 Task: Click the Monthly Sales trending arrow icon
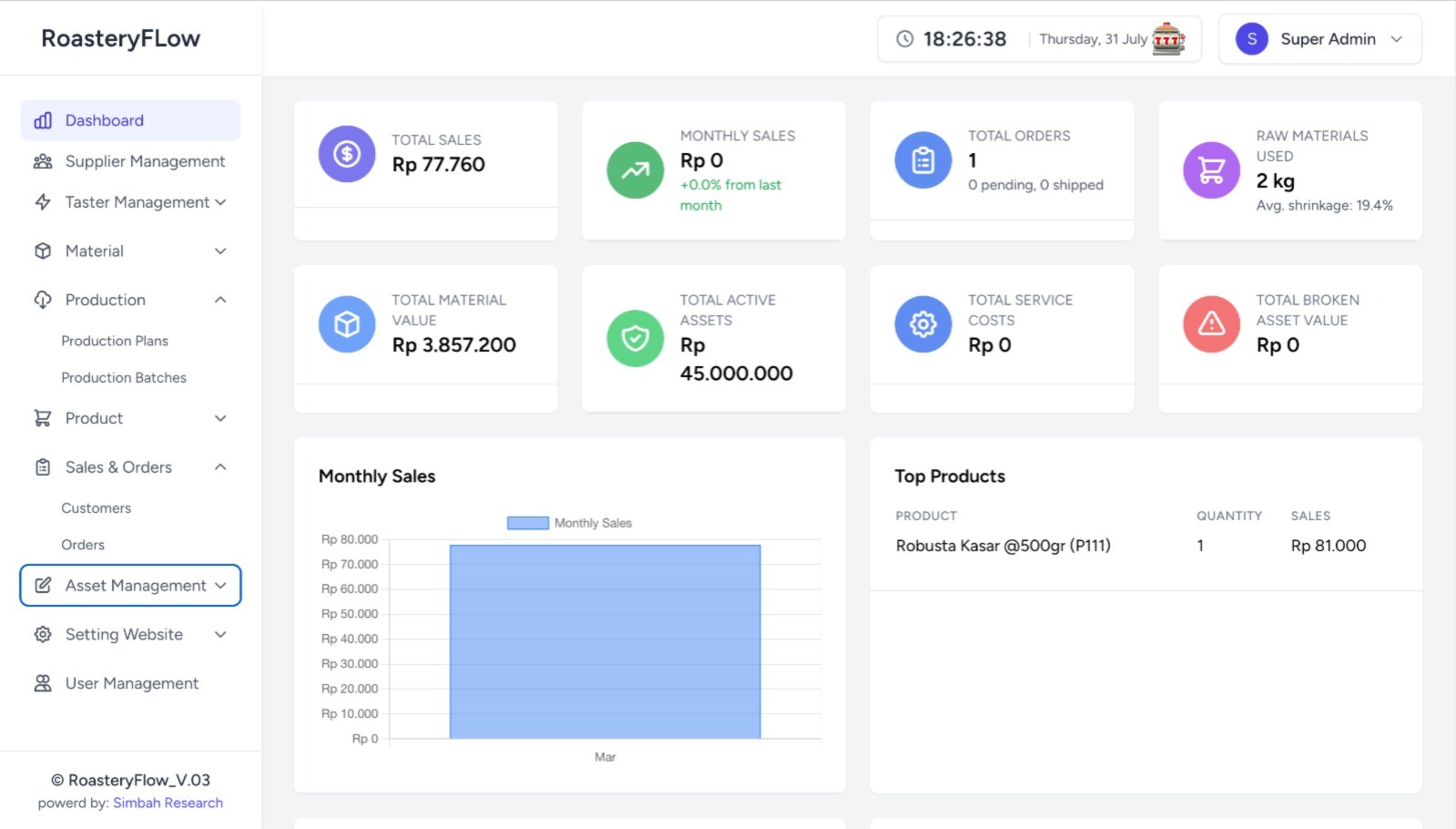coord(635,170)
